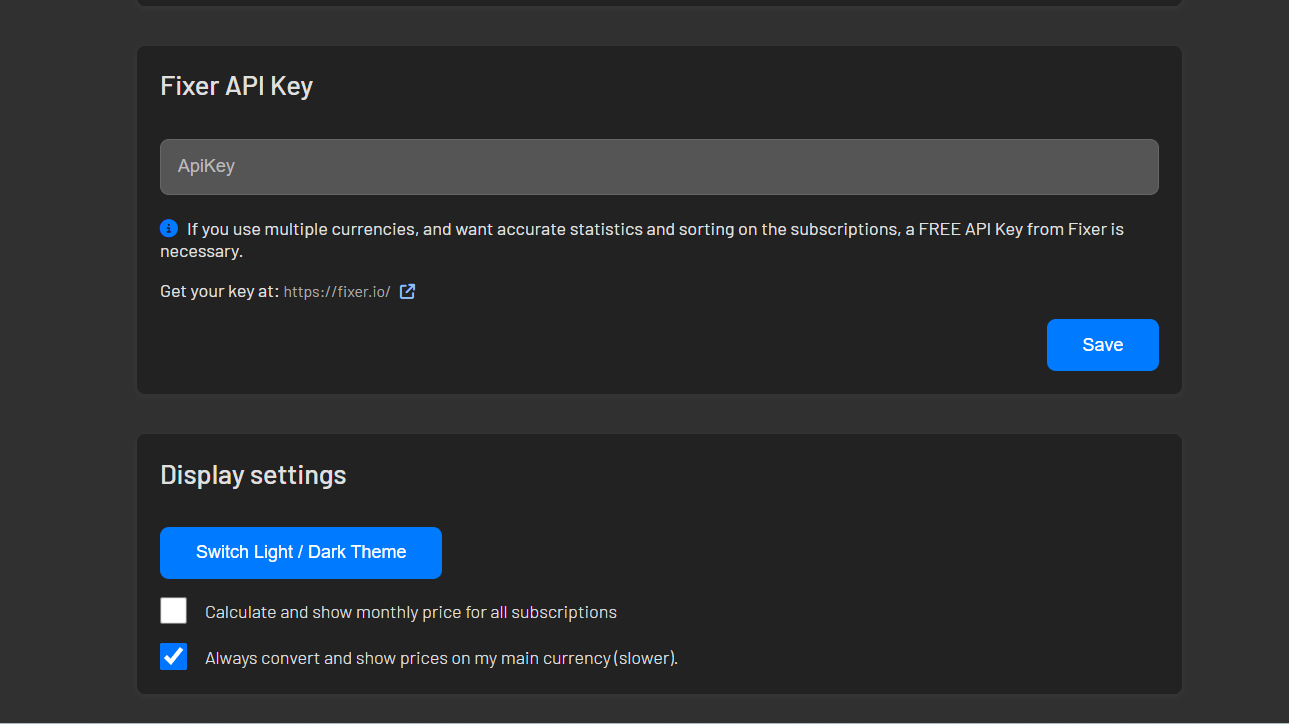Click the 'Display settings' heading
This screenshot has height=724, width=1289.
coord(253,475)
